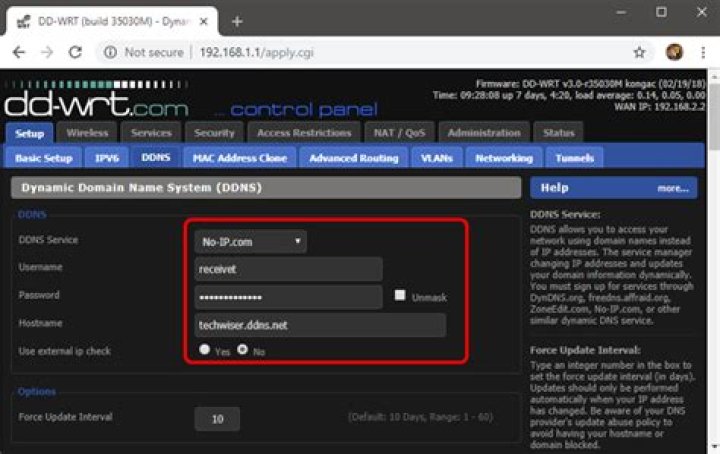The height and width of the screenshot is (454, 720).
Task: Go to MAC Address Clone subtab
Action: tap(239, 157)
